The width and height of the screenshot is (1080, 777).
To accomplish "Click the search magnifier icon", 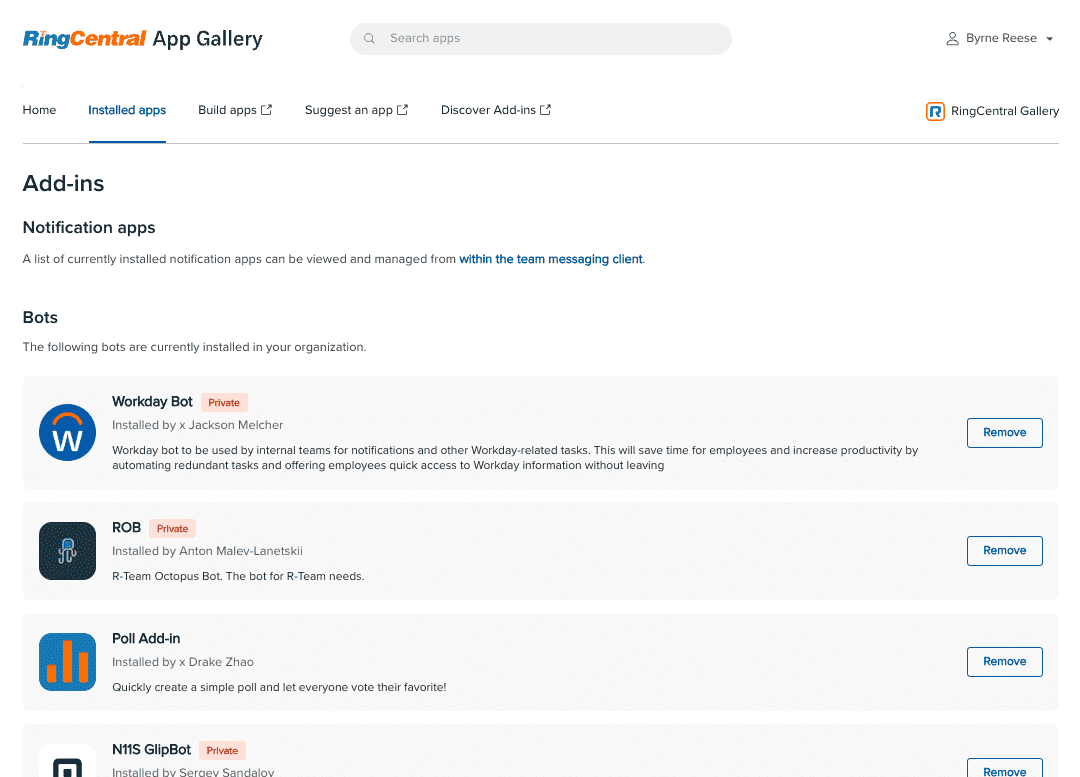I will point(369,39).
